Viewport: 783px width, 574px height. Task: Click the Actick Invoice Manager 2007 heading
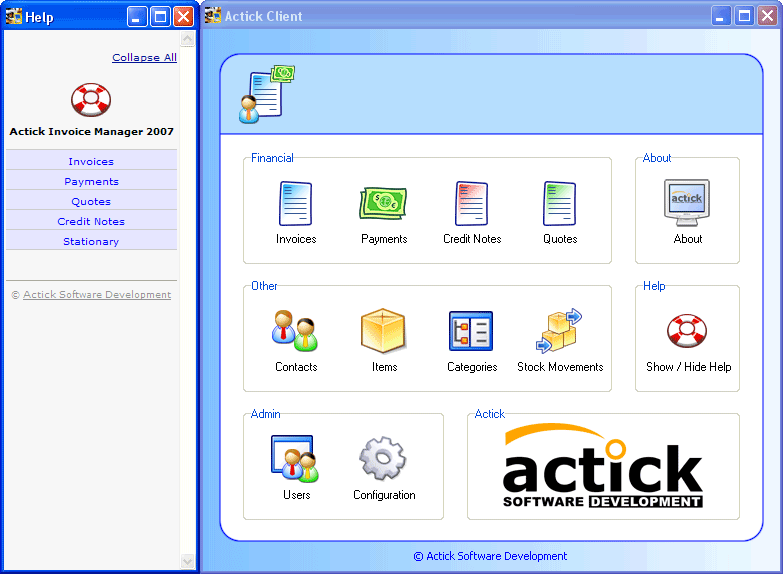91,131
